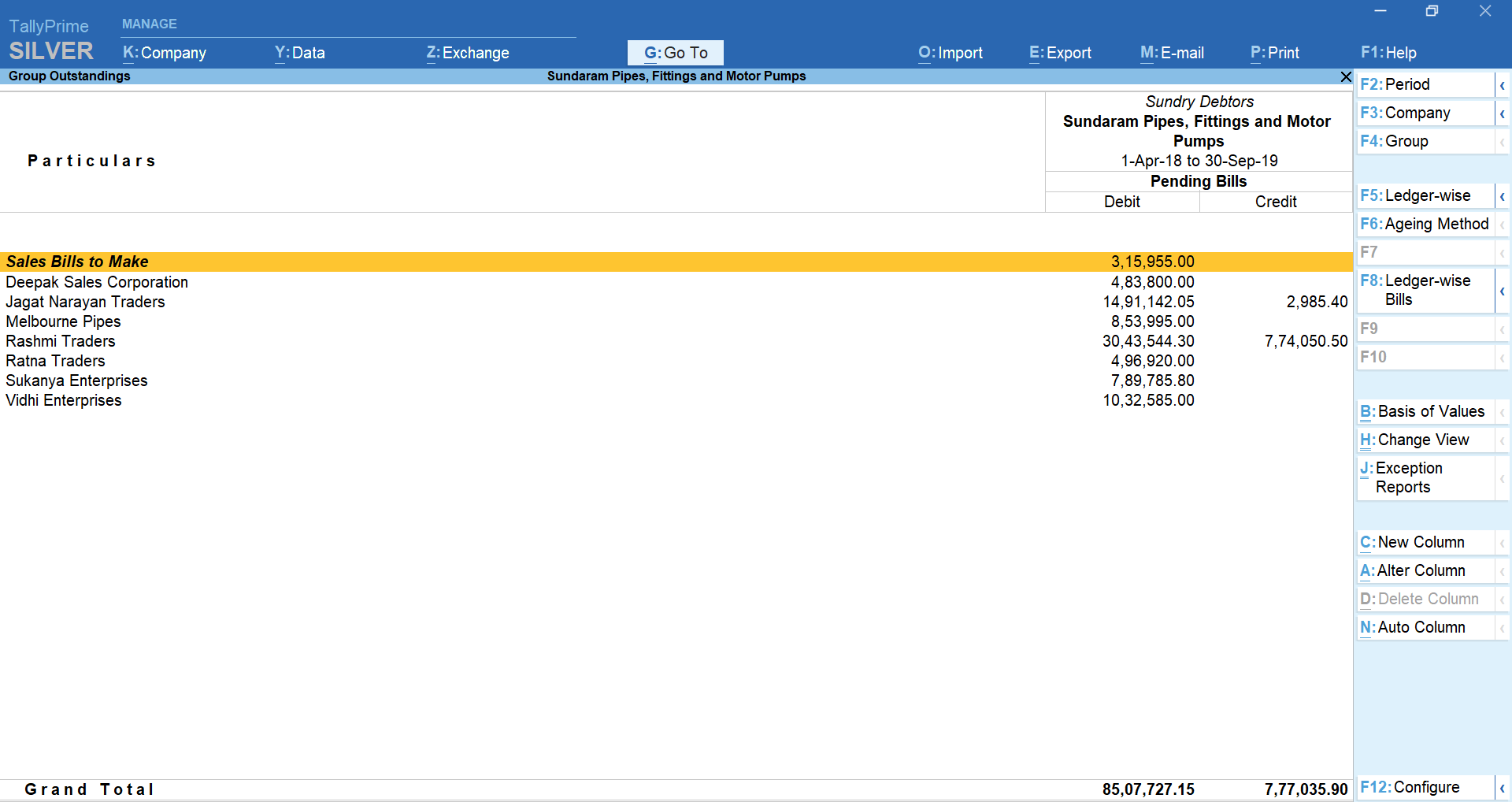
Task: Export the Group Outstandings report
Action: point(1059,53)
